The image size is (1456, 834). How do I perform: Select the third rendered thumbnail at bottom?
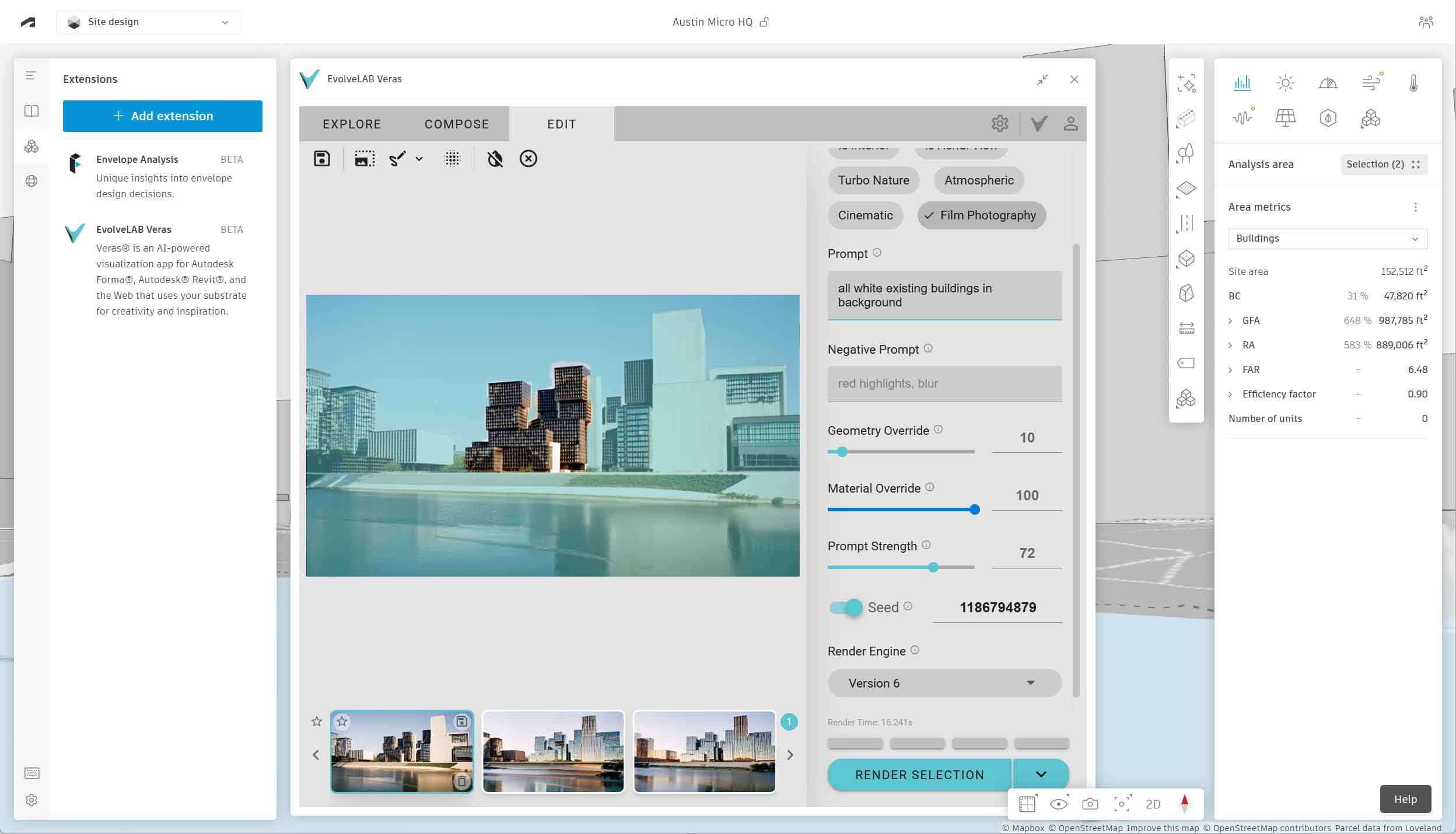tap(704, 751)
